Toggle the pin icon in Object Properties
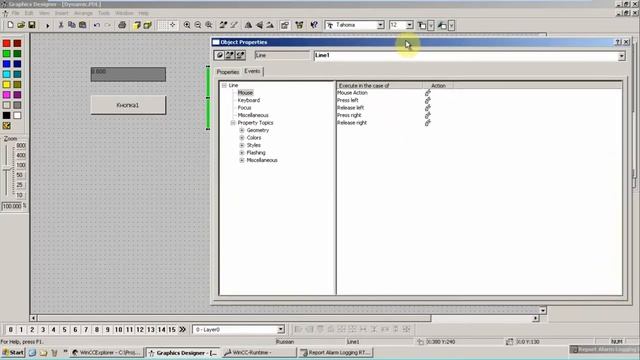 point(220,55)
